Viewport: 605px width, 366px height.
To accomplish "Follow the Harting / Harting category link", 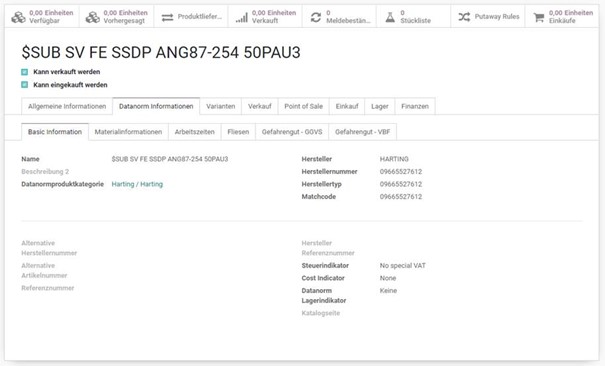I will [x=137, y=184].
